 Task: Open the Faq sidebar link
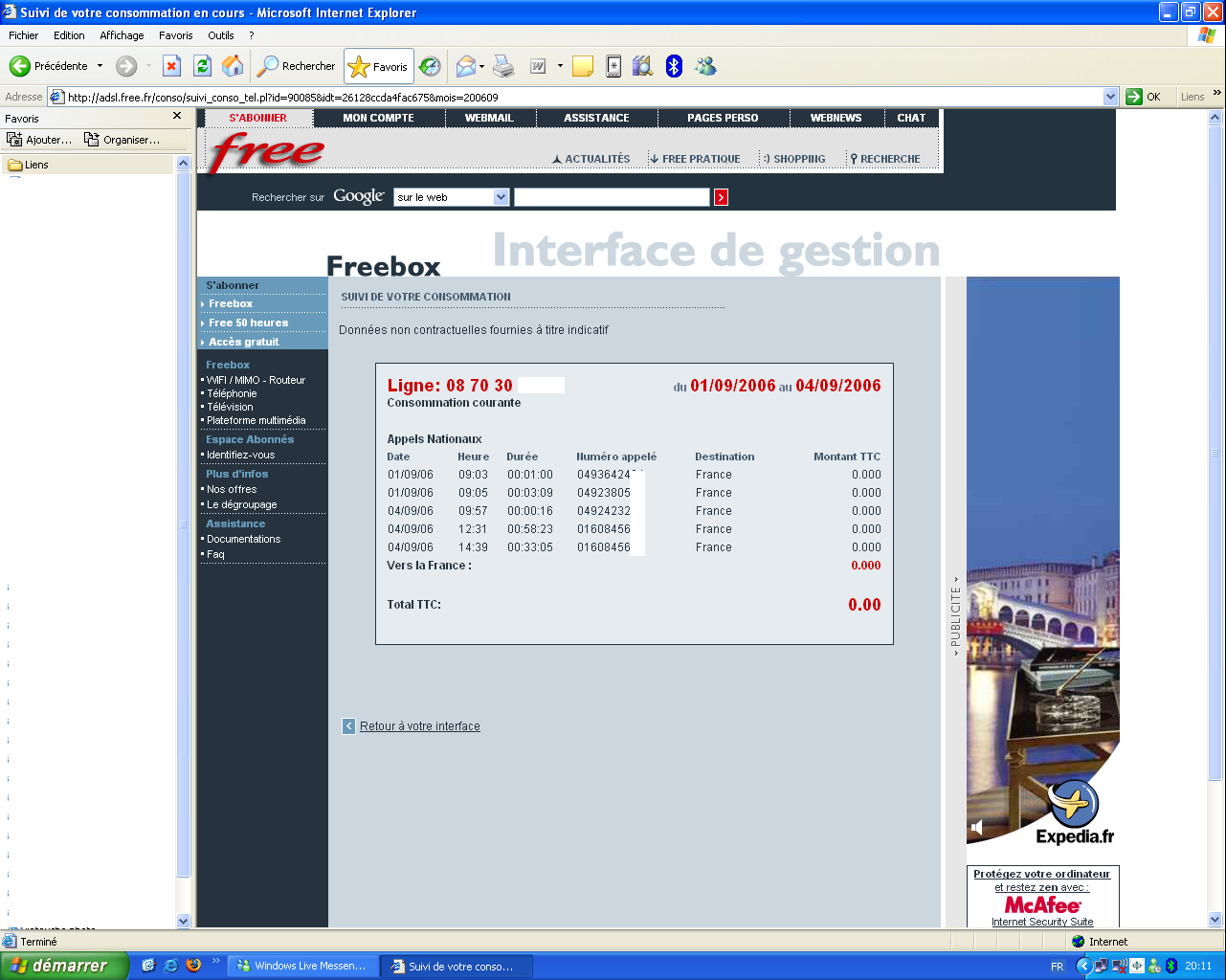[x=215, y=554]
